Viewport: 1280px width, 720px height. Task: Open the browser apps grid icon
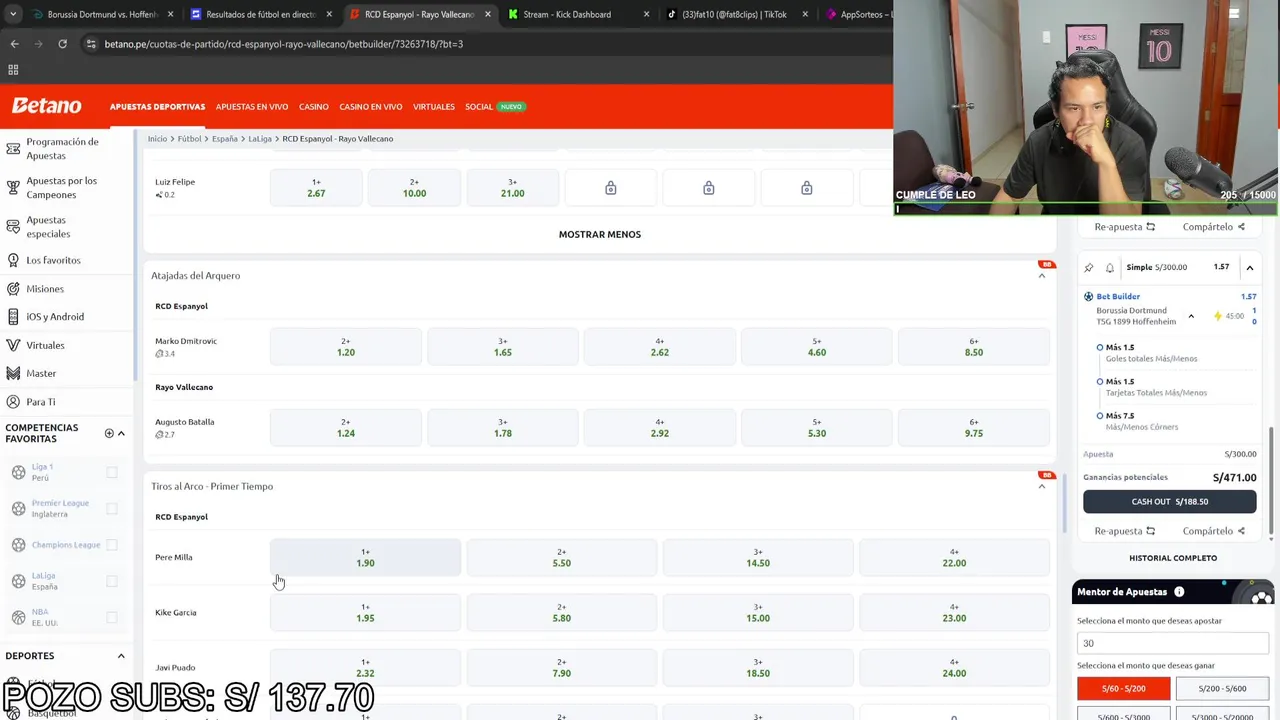tap(13, 70)
